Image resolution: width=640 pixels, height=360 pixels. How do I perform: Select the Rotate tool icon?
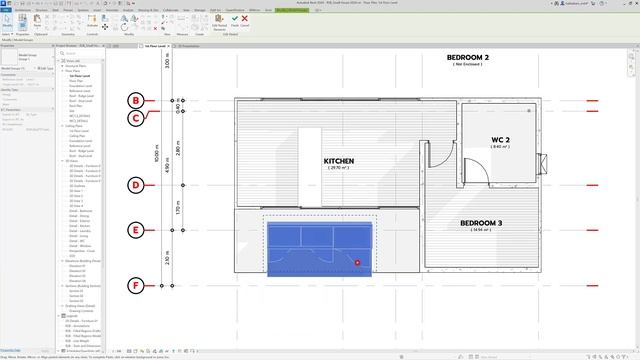click(124, 27)
